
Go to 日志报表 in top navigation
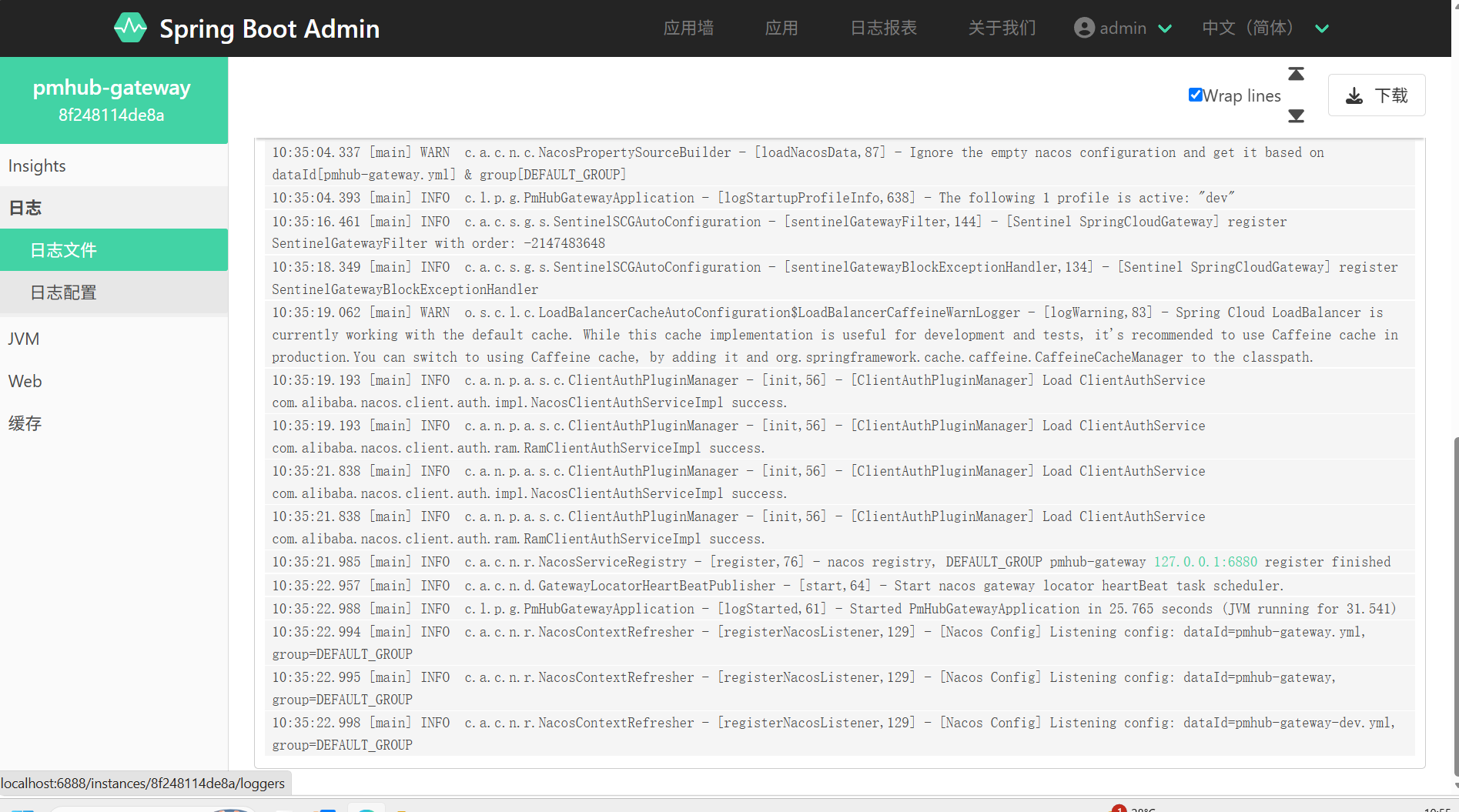pyautogui.click(x=884, y=28)
